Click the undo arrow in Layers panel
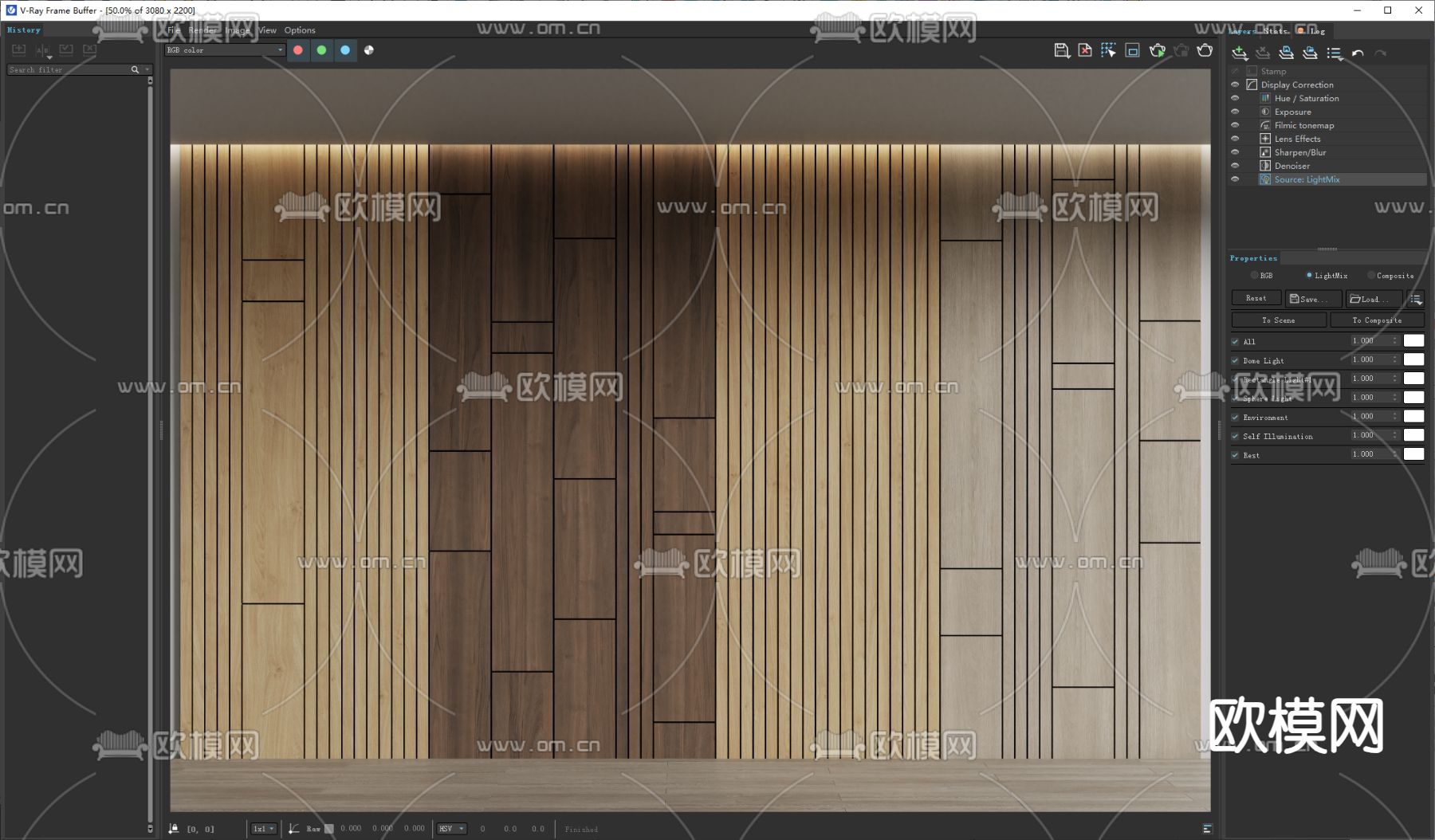 point(1358,53)
